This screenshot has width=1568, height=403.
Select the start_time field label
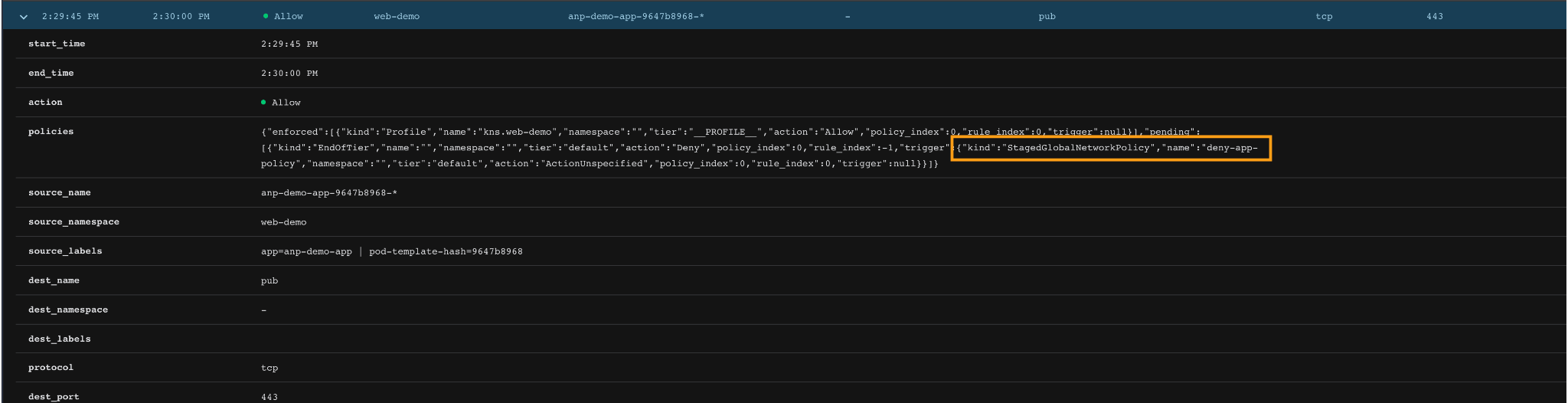[57, 44]
